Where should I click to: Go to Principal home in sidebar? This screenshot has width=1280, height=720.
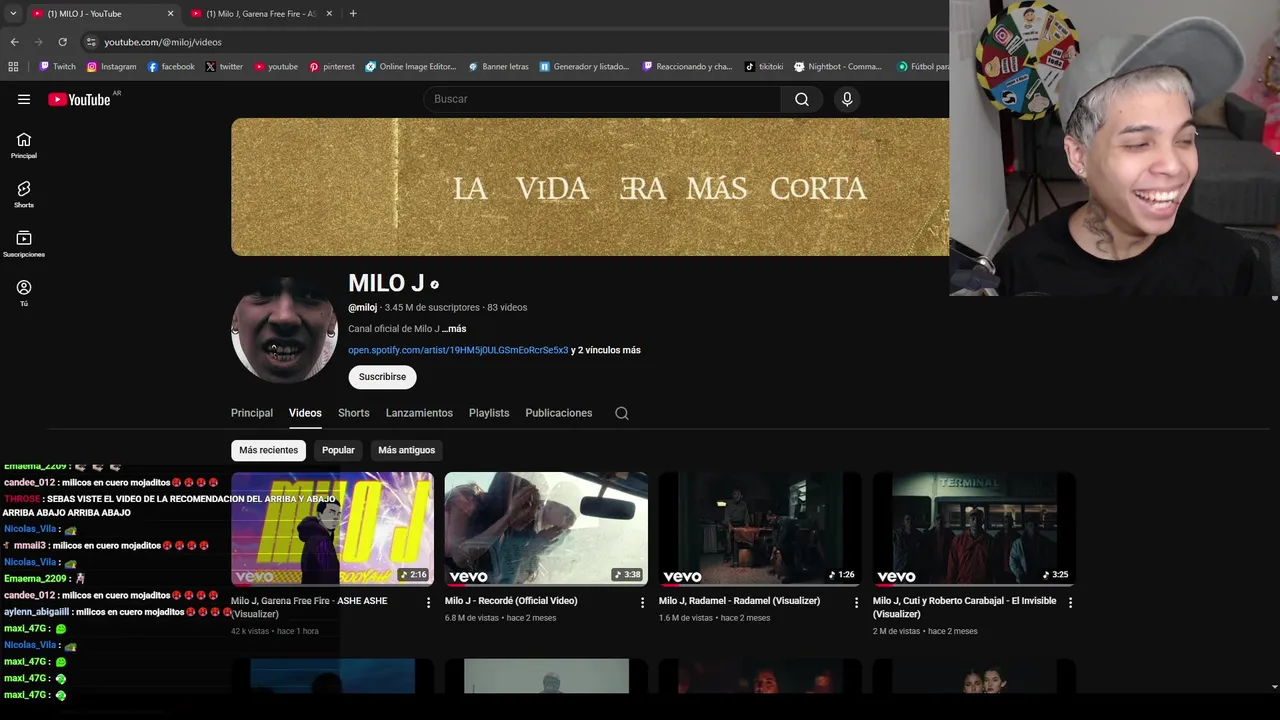click(x=24, y=145)
